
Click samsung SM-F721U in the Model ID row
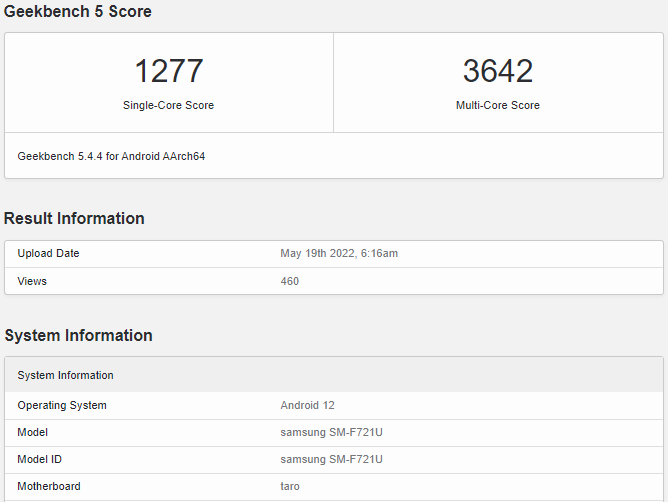pos(331,459)
